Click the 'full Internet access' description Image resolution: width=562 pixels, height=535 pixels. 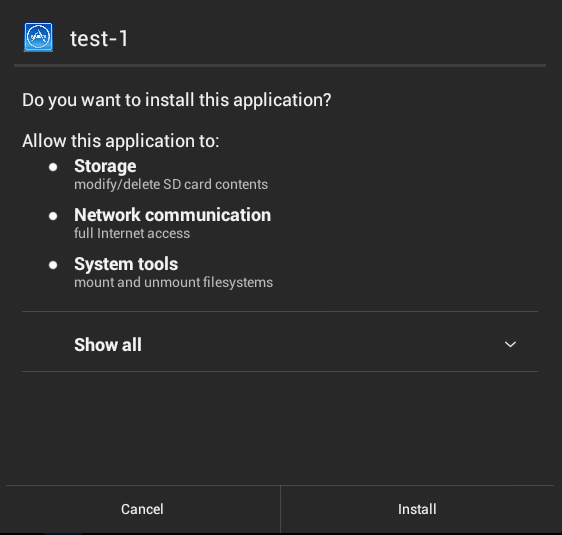point(132,234)
